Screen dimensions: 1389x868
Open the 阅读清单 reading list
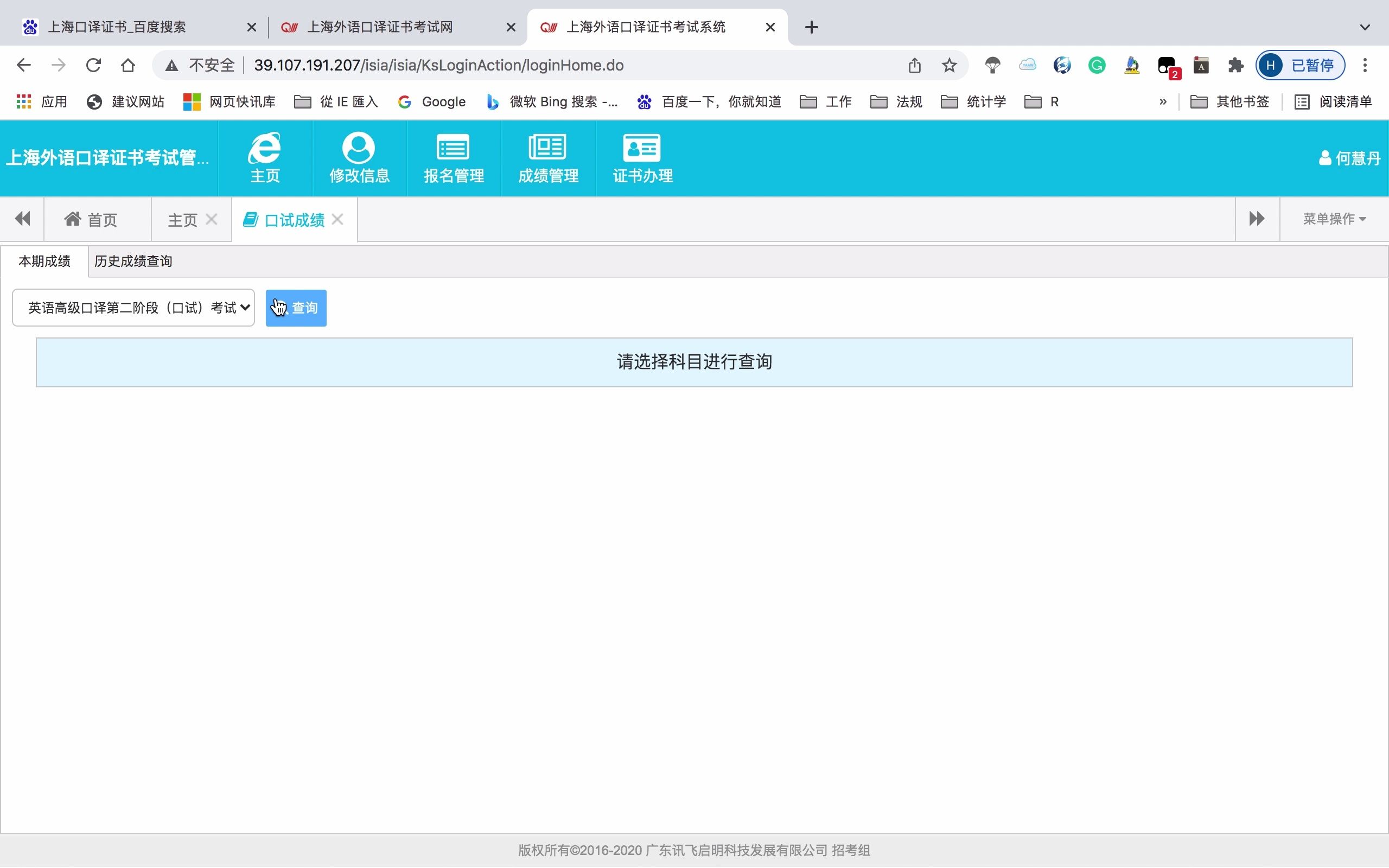pos(1333,101)
